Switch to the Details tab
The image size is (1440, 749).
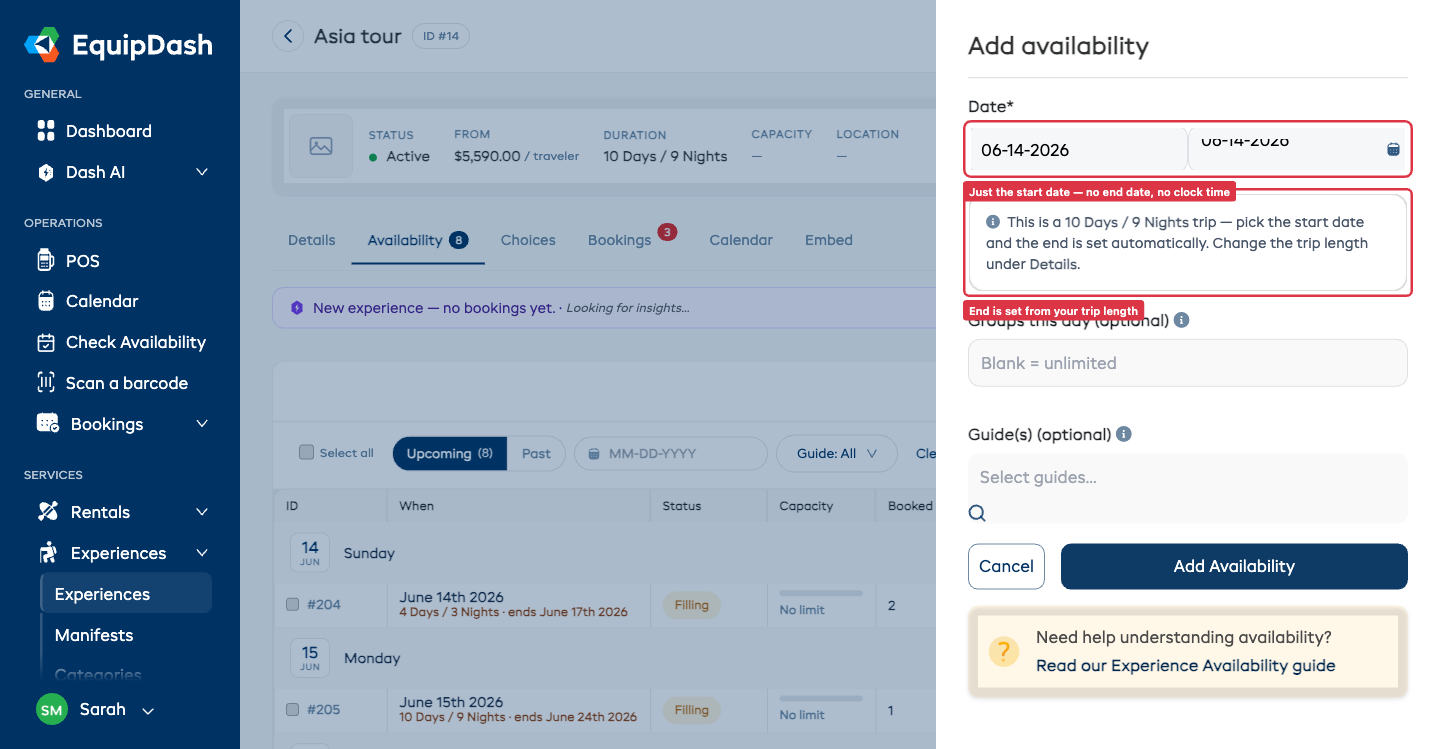(312, 240)
